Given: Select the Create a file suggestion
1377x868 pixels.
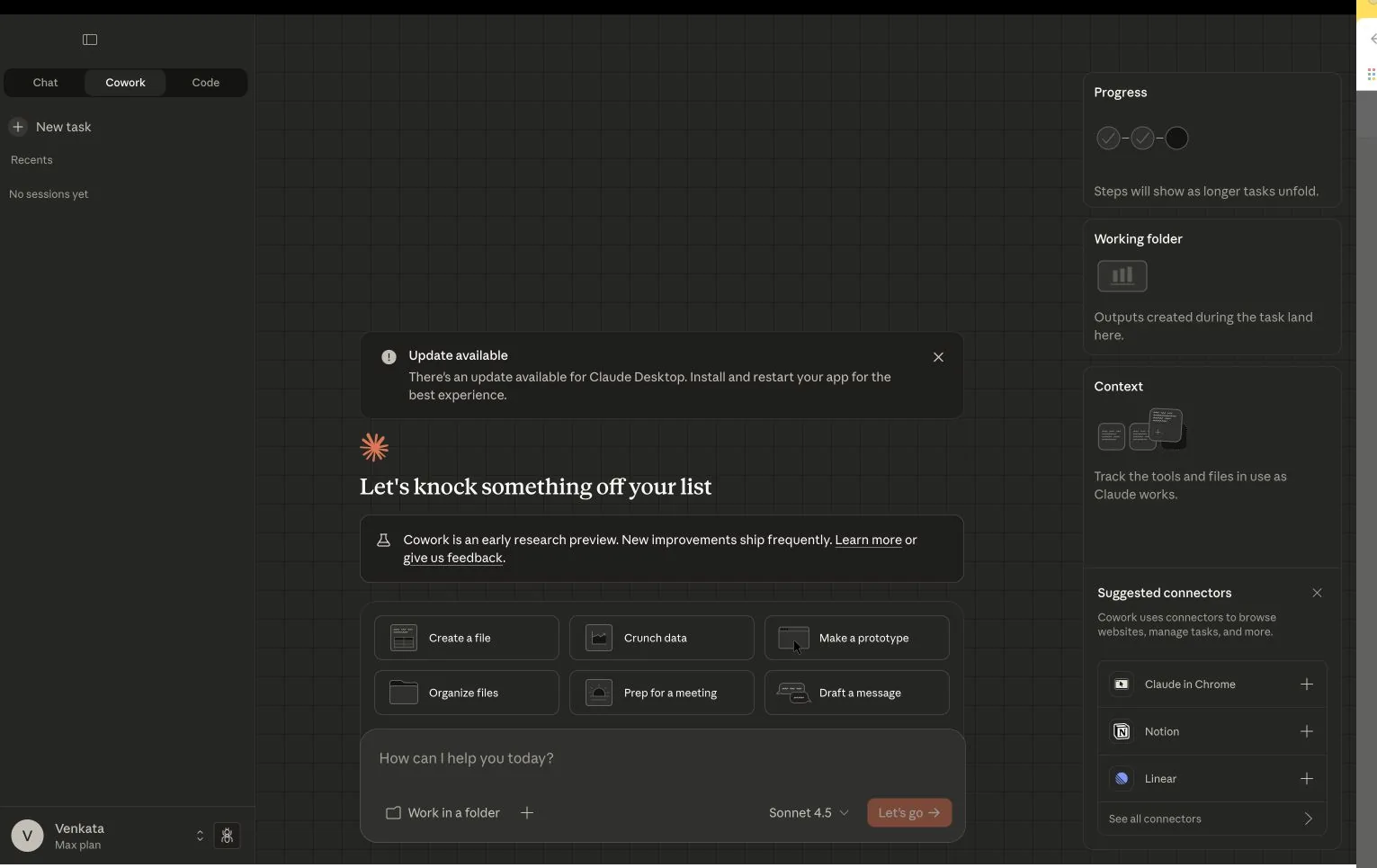Looking at the screenshot, I should (467, 638).
